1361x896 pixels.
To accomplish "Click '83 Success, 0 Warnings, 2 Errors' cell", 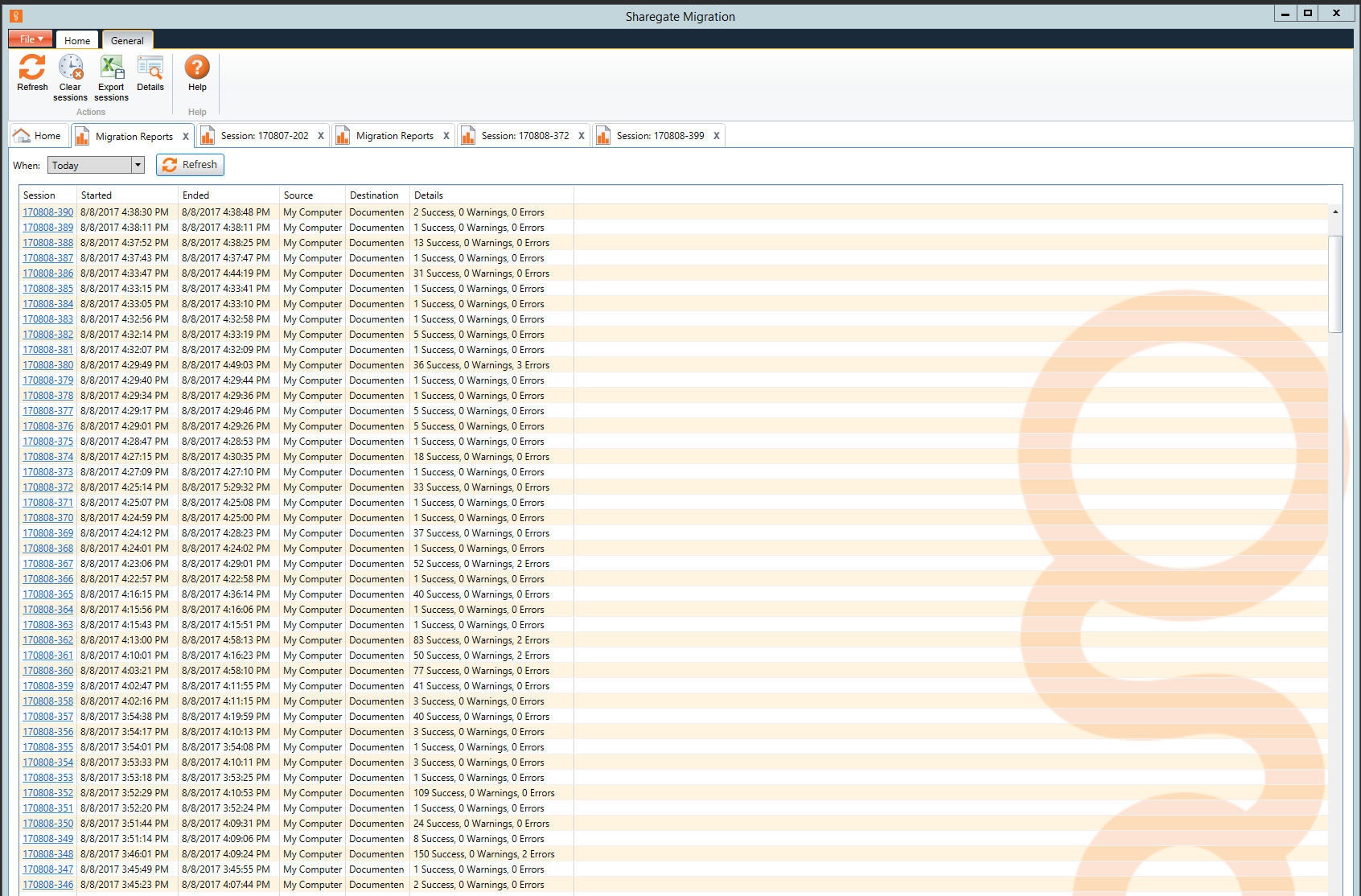I will [x=481, y=640].
